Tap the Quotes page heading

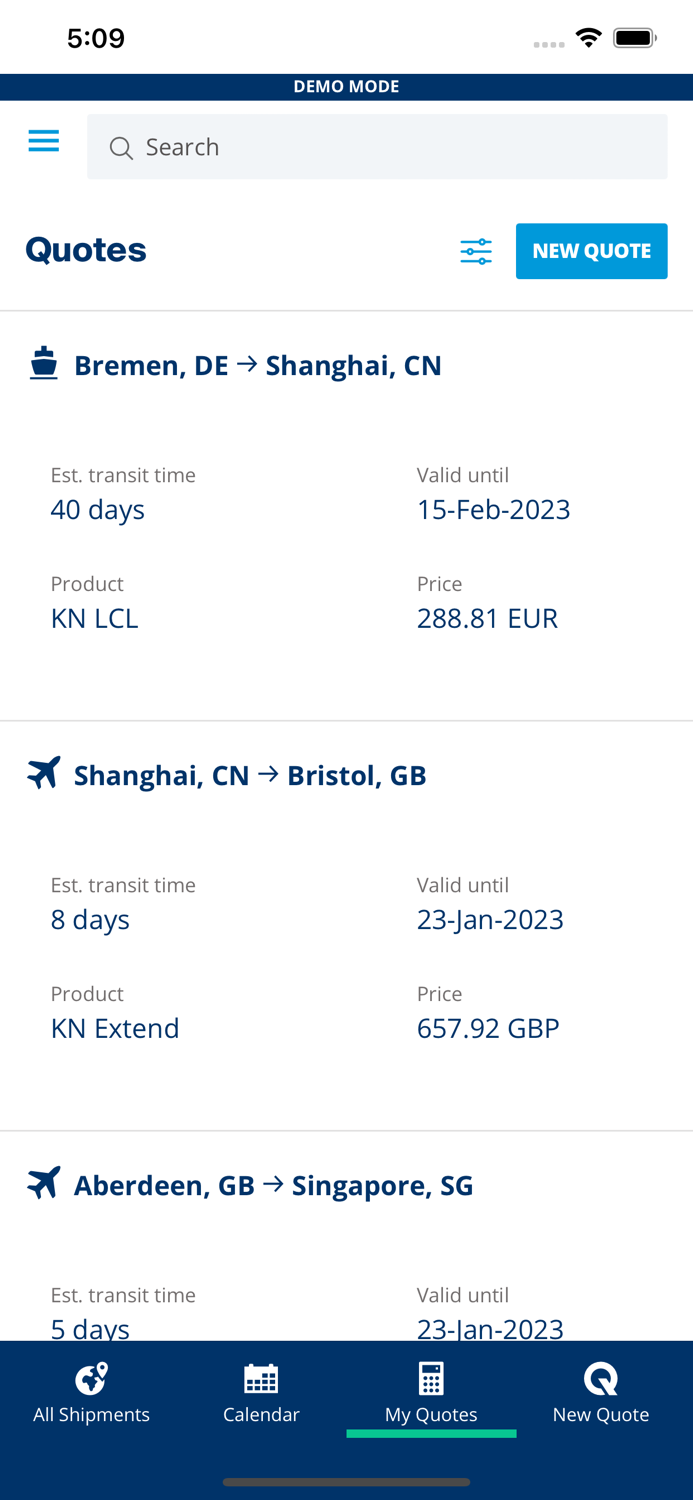click(x=86, y=250)
